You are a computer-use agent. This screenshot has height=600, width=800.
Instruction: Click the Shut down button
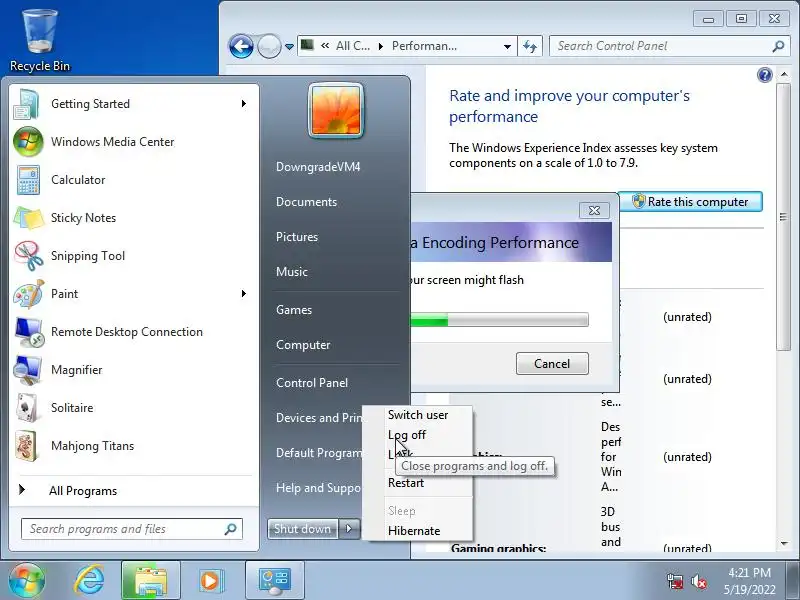point(302,529)
